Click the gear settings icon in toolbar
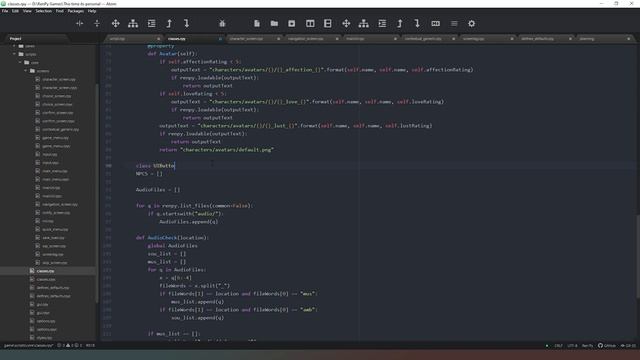The width and height of the screenshot is (640, 360). [471, 23]
